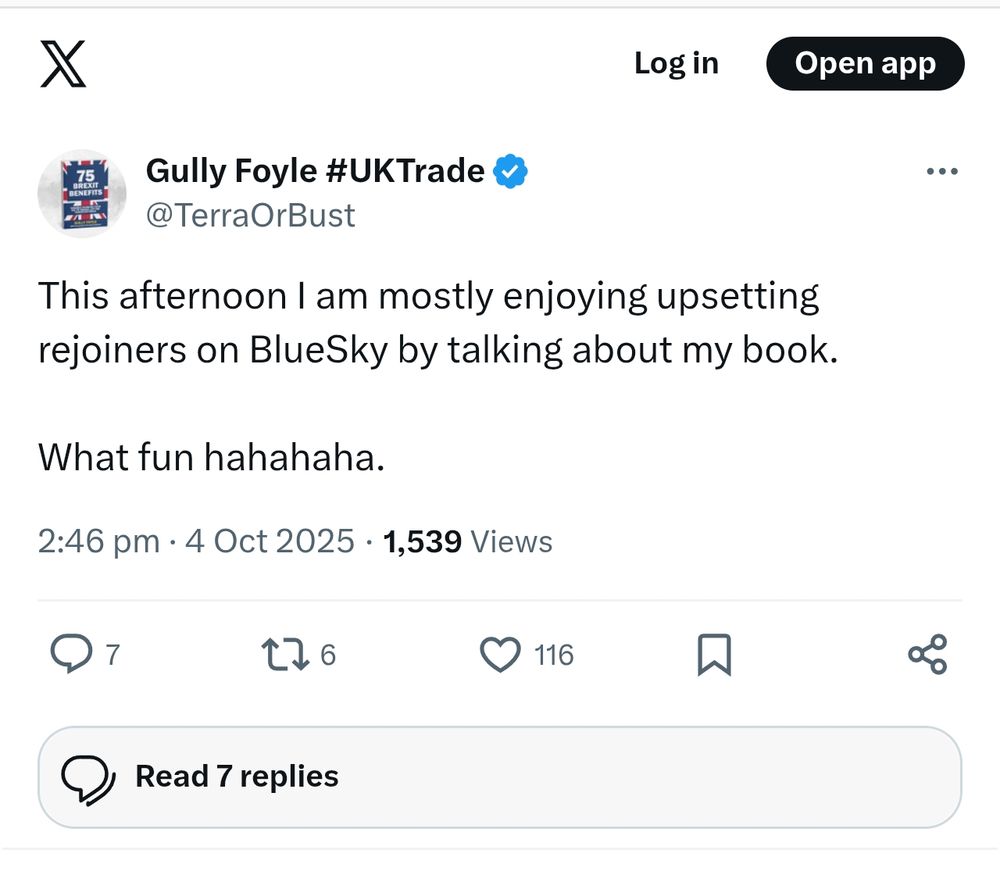Click the 2:46 pm timestamp
1000x889 pixels.
[98, 542]
